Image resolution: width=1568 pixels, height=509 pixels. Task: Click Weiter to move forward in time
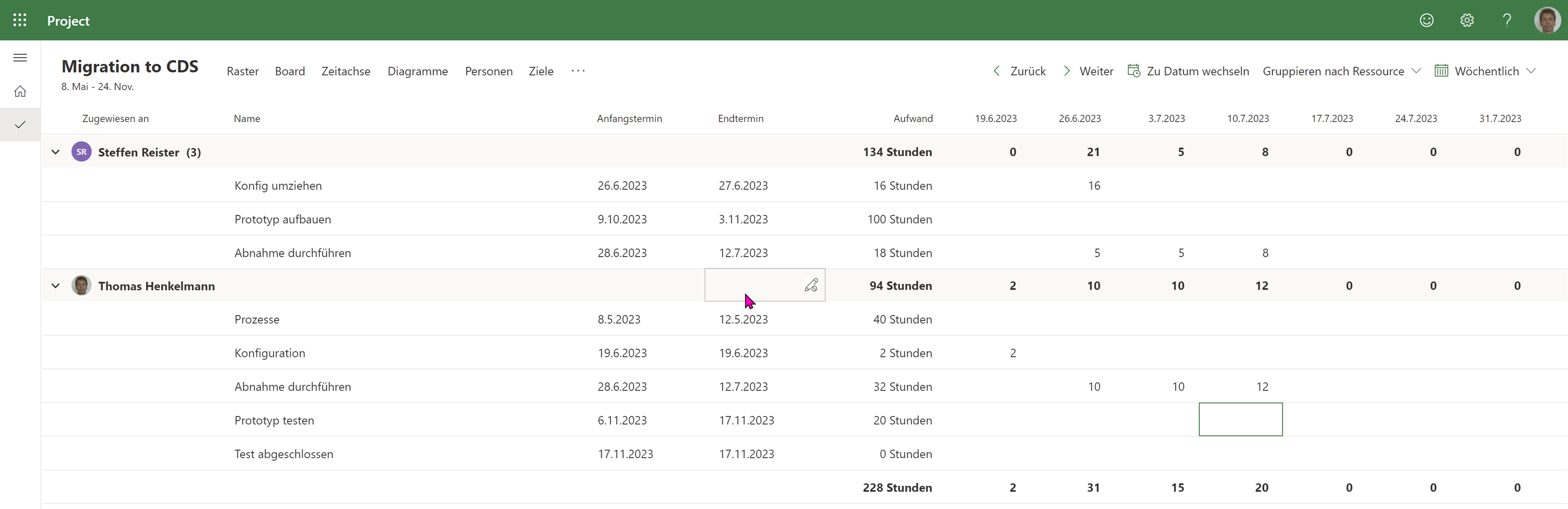(1097, 71)
